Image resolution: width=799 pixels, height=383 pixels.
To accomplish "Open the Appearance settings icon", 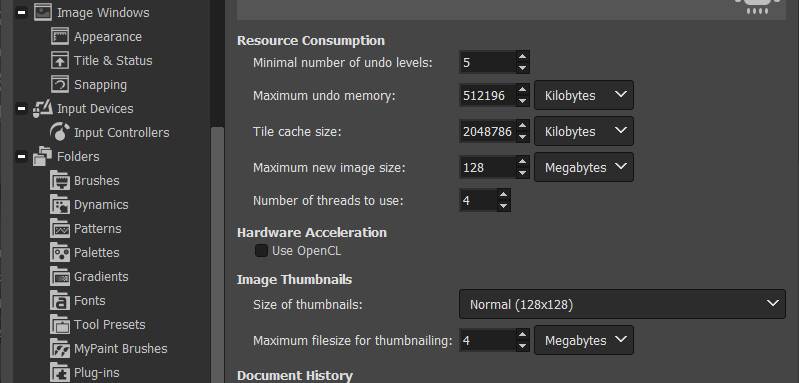I will click(x=60, y=37).
